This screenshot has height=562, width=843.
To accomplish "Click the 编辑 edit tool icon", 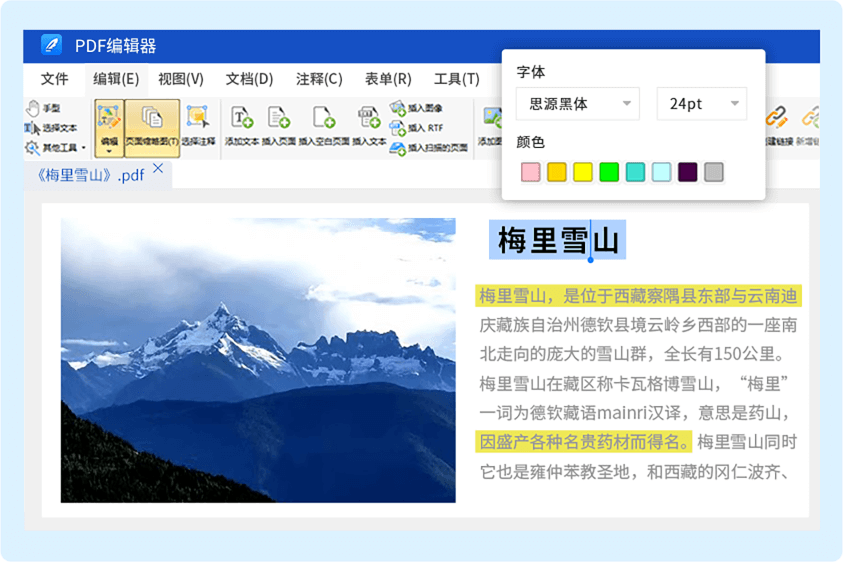I will tap(109, 122).
